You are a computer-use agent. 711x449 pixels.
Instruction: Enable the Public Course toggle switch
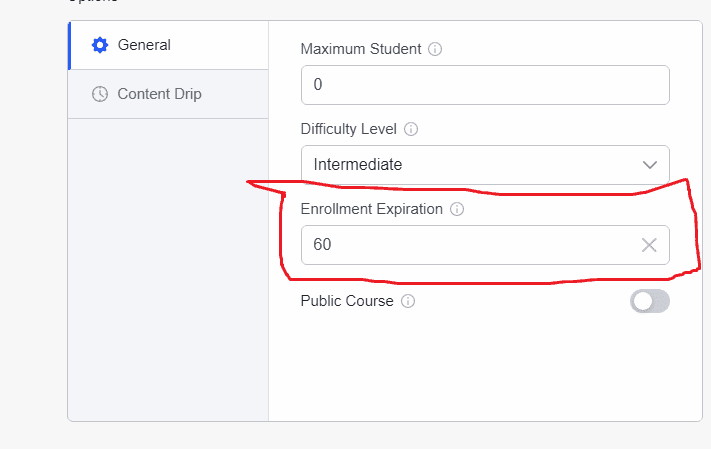click(x=649, y=301)
